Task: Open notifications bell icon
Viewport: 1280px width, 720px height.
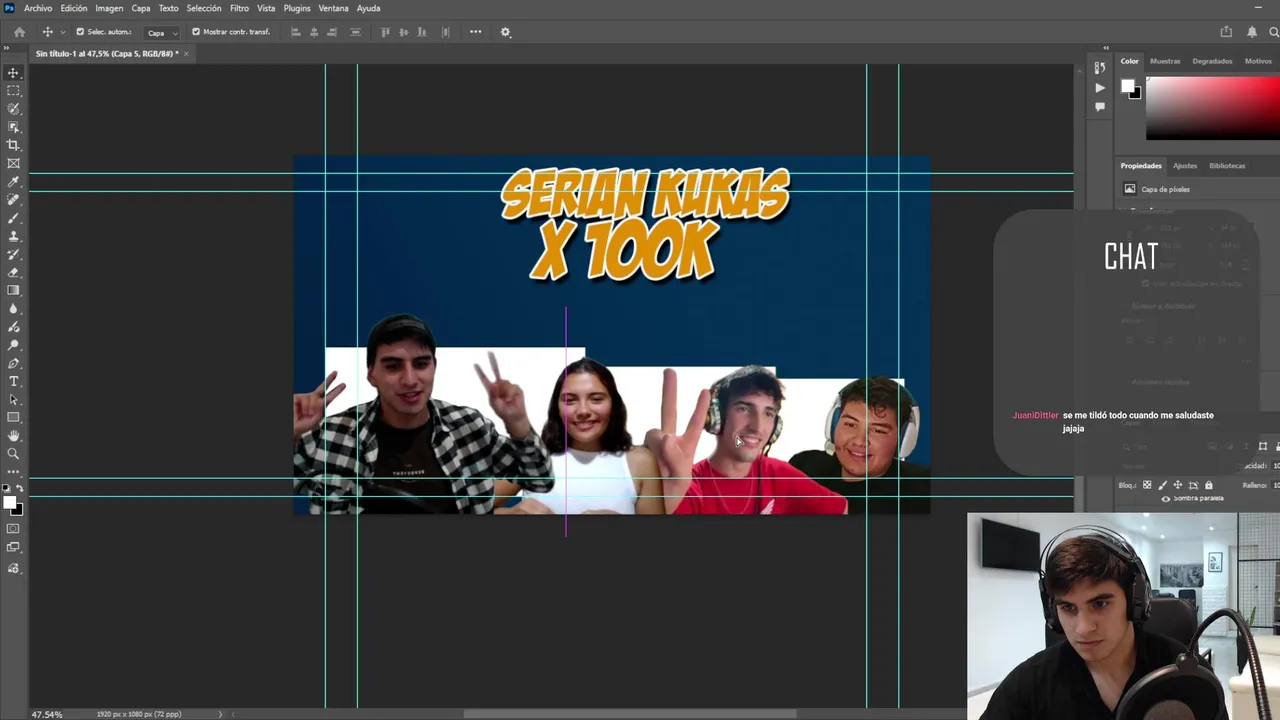Action: click(x=1252, y=32)
